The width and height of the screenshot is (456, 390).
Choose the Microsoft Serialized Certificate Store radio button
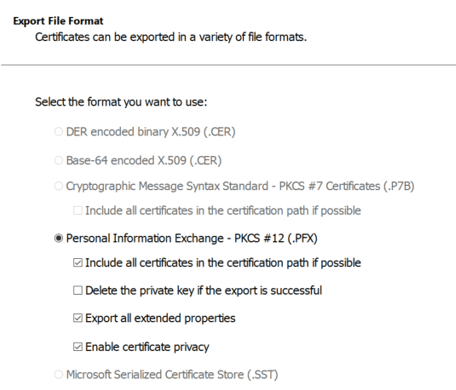[x=58, y=374]
